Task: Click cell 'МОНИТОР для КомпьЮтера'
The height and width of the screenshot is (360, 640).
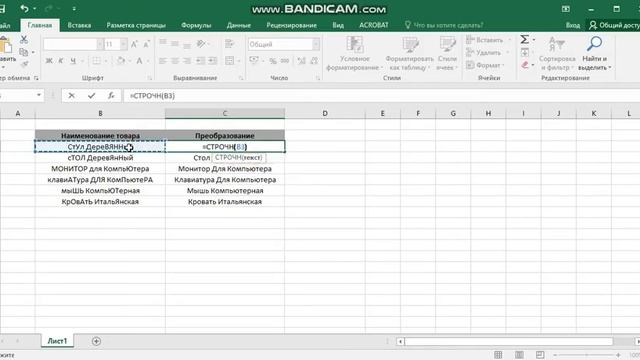Action: [x=100, y=169]
